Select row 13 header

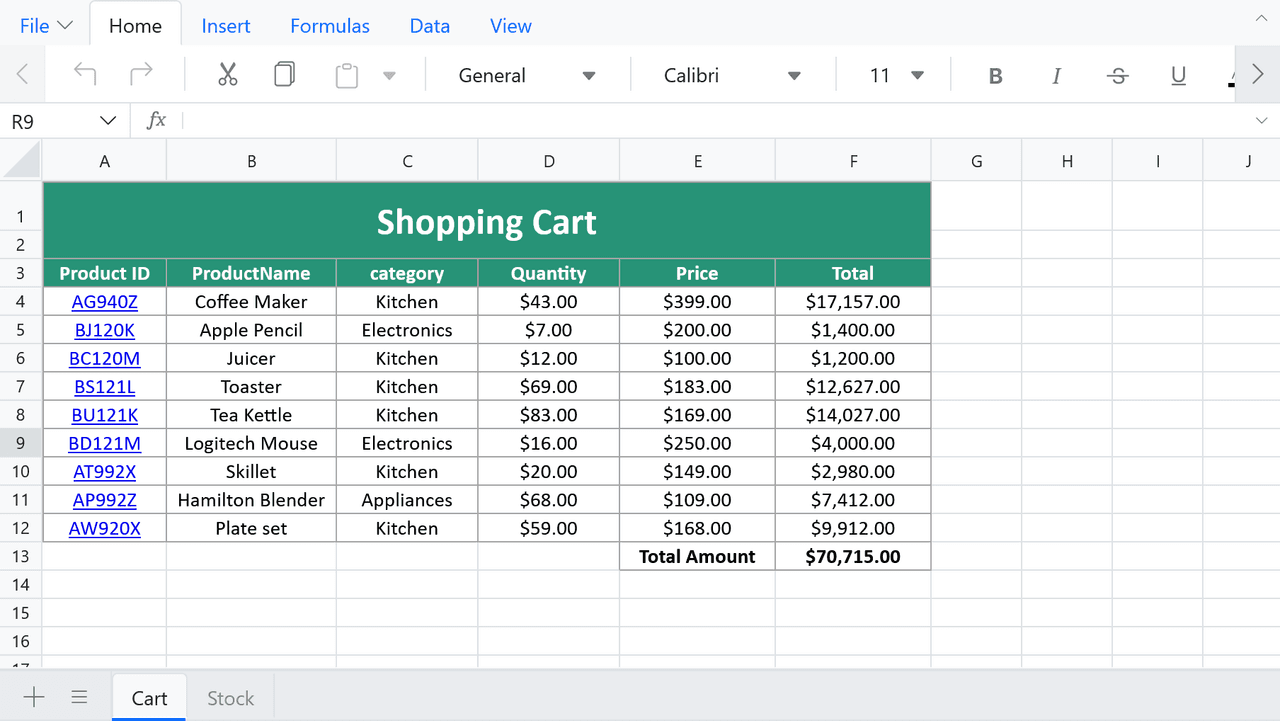coord(21,556)
